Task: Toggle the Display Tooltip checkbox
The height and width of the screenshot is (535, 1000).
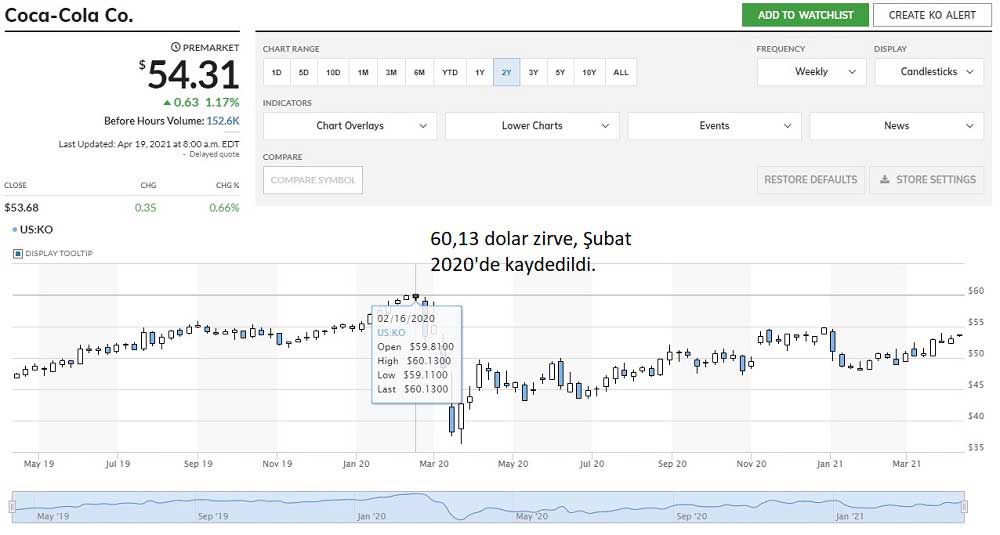Action: tap(18, 253)
